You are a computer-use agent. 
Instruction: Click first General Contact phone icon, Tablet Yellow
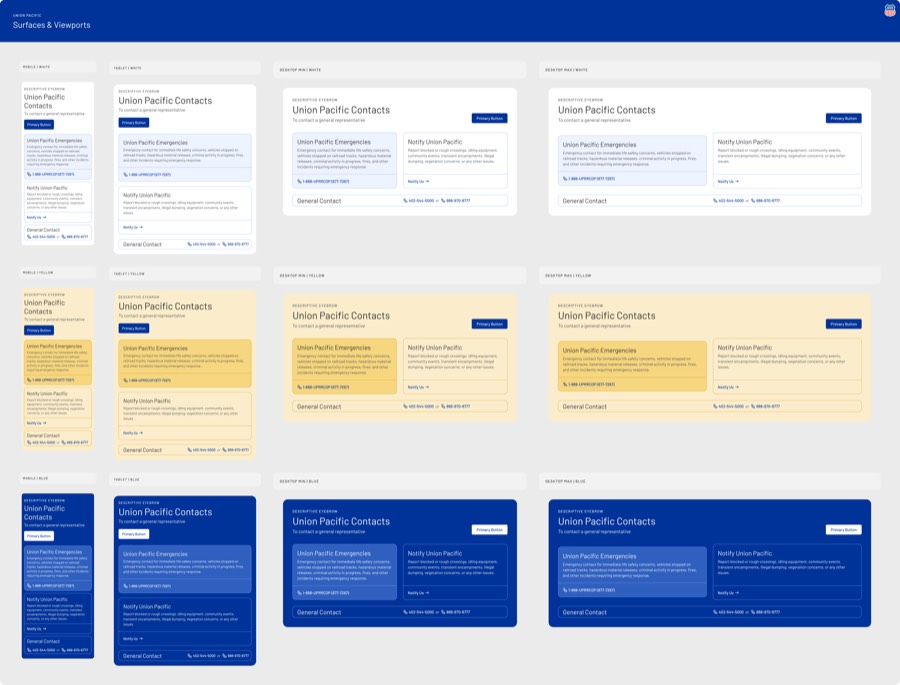(190, 450)
